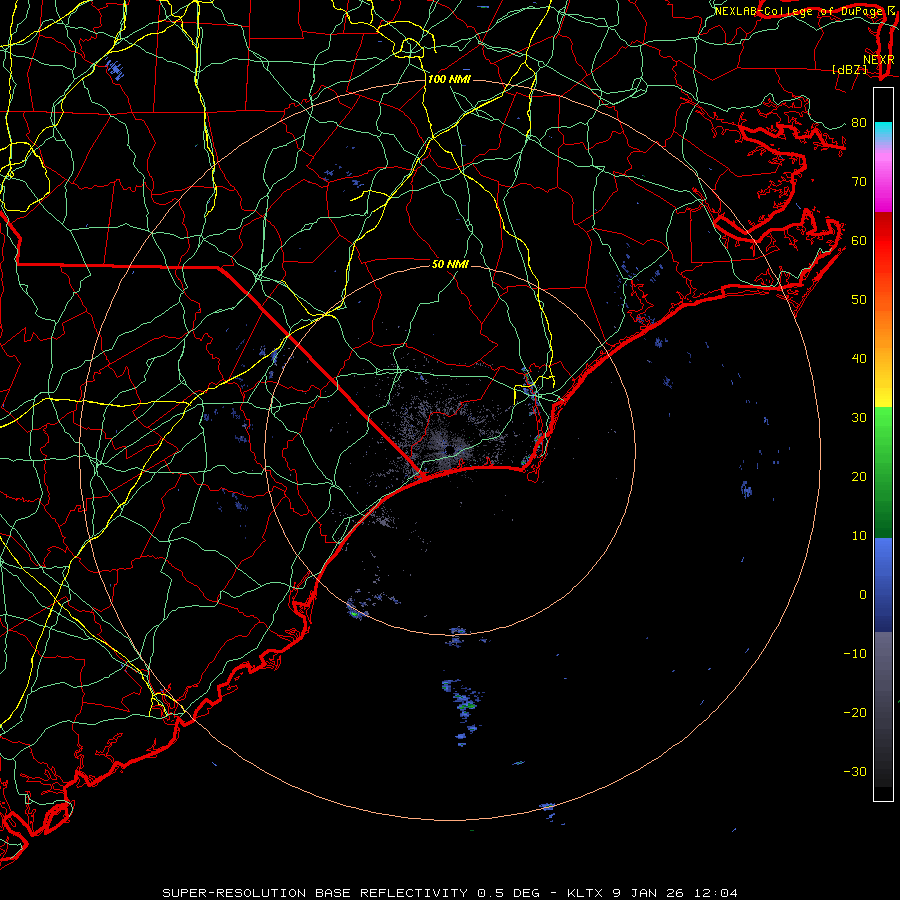The height and width of the screenshot is (900, 900).
Task: Click the dark radar site dot inside ground clutter
Action: 451,449
